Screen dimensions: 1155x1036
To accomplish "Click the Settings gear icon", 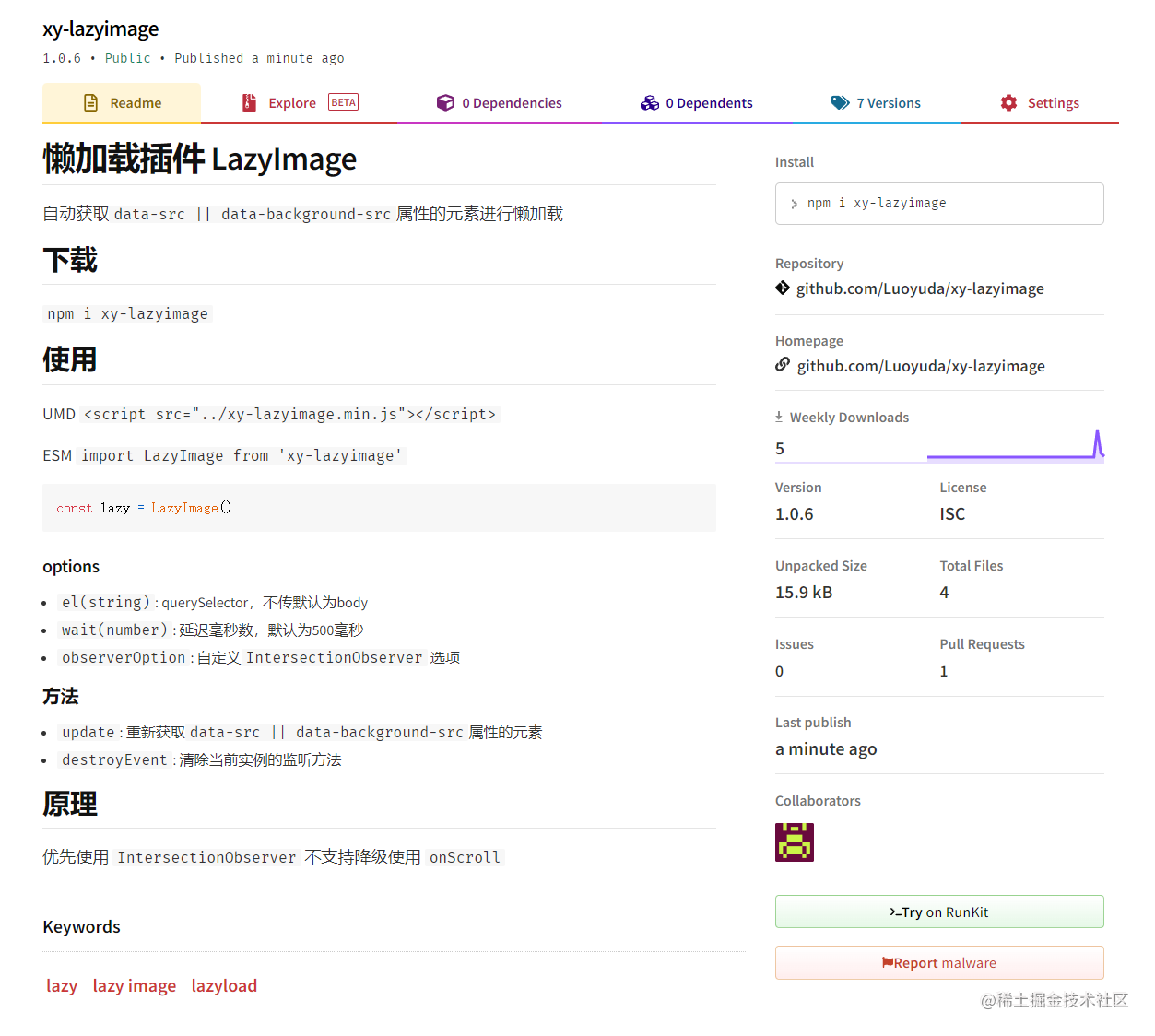I will [1009, 102].
